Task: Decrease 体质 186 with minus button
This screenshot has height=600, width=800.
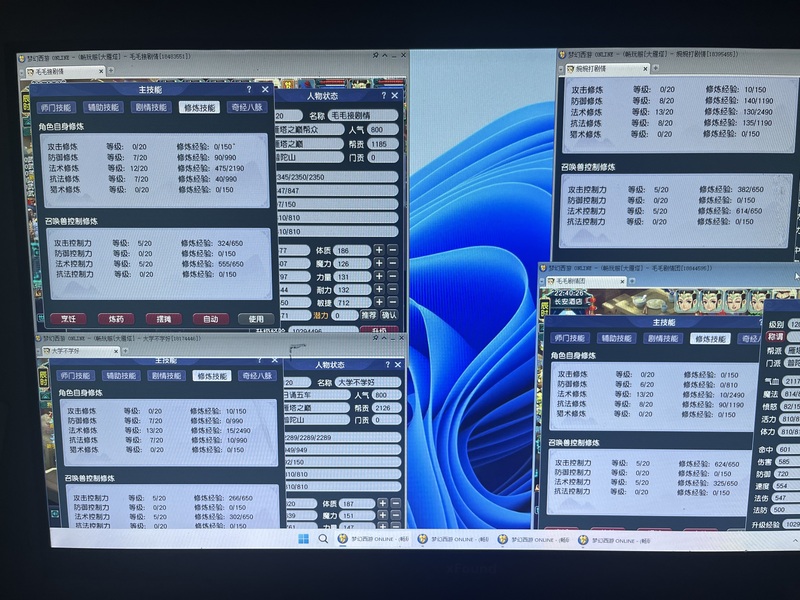Action: coord(392,250)
